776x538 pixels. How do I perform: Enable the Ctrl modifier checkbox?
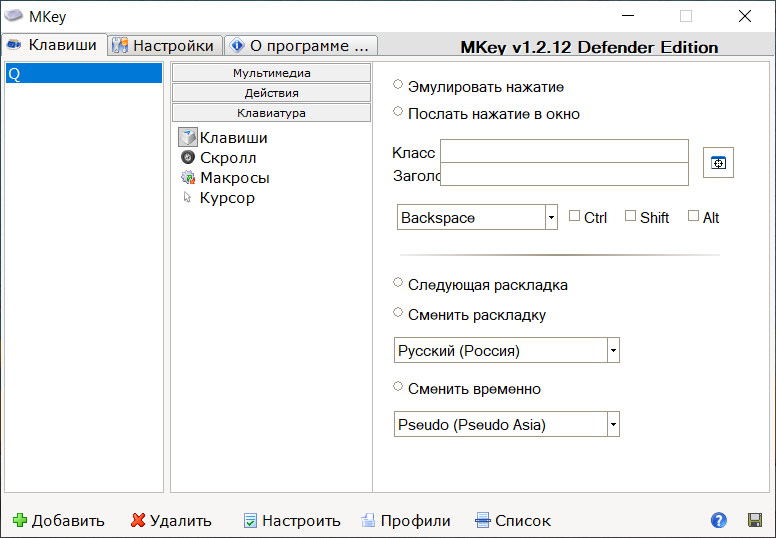coord(574,216)
